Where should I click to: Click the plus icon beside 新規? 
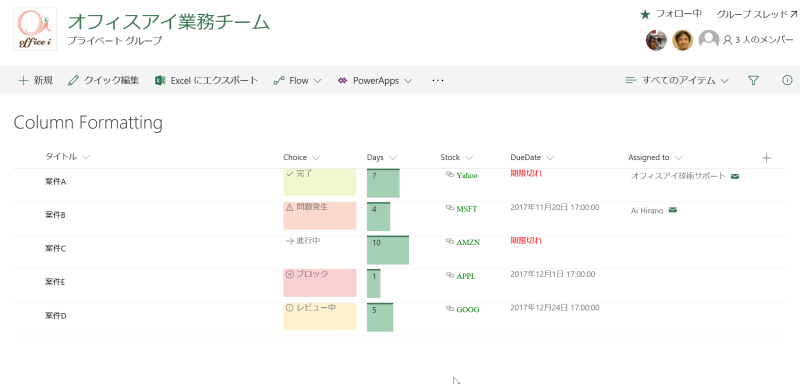[x=23, y=81]
